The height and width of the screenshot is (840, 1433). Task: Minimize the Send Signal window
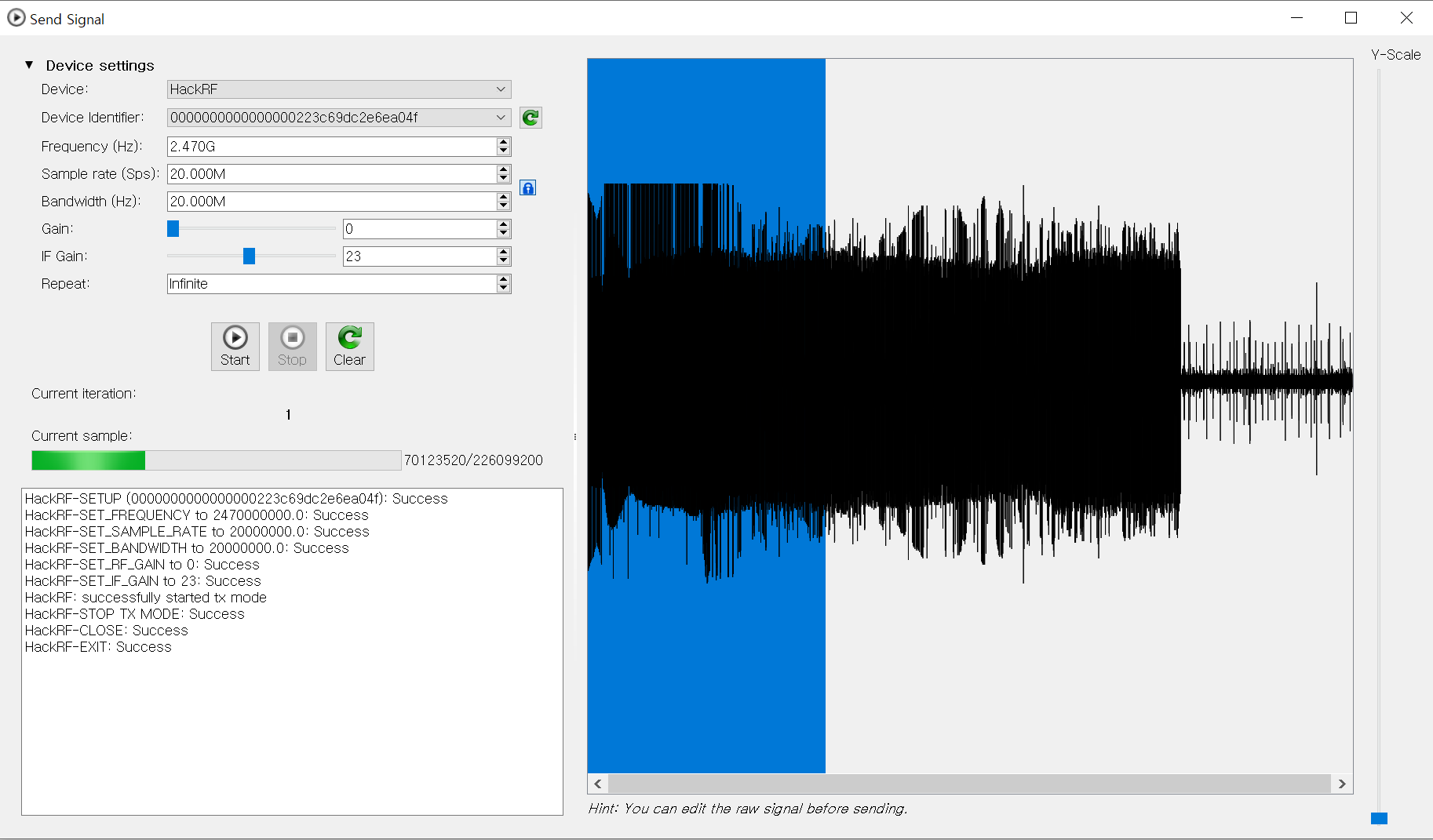[1296, 17]
